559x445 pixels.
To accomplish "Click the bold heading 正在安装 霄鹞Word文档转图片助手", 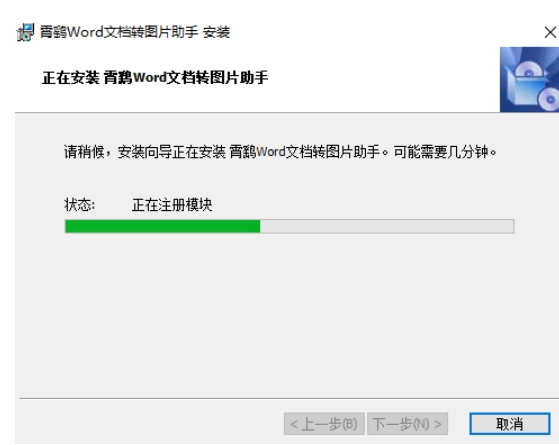I will pos(155,77).
